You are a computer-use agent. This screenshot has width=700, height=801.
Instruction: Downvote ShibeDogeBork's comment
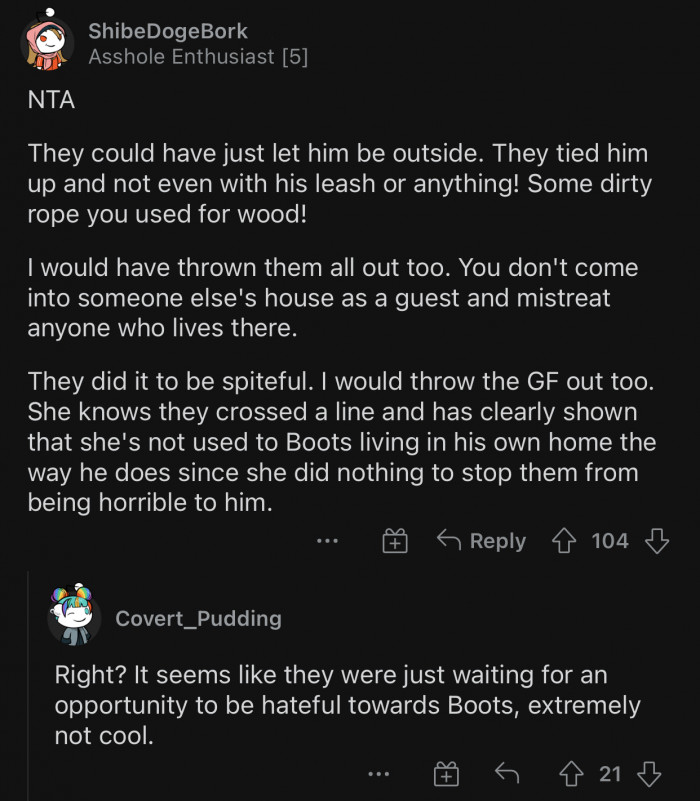(x=657, y=541)
